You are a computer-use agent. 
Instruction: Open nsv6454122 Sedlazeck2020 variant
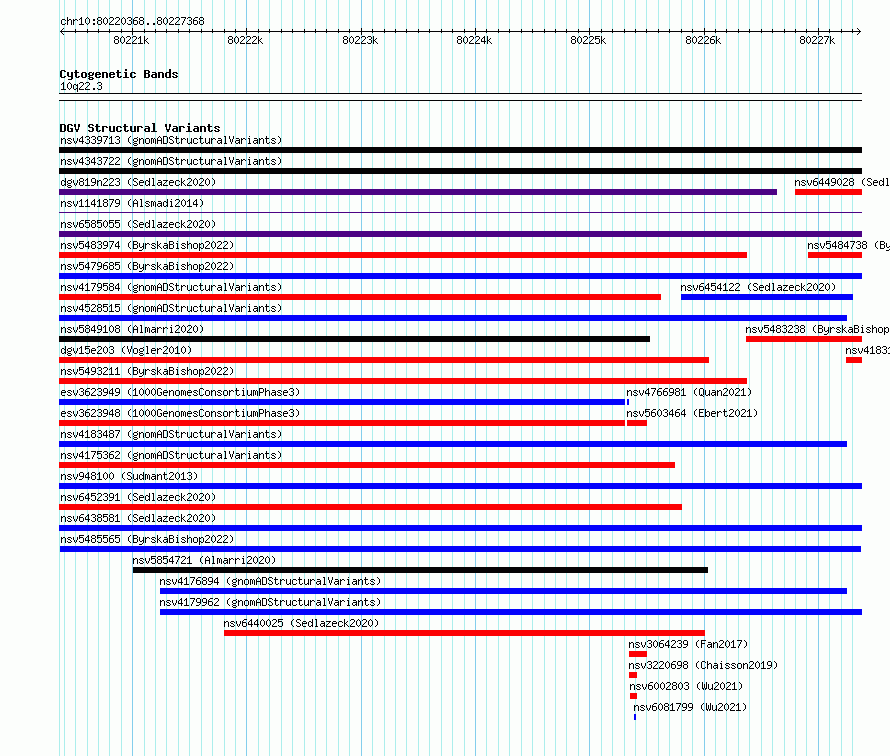coord(758,287)
